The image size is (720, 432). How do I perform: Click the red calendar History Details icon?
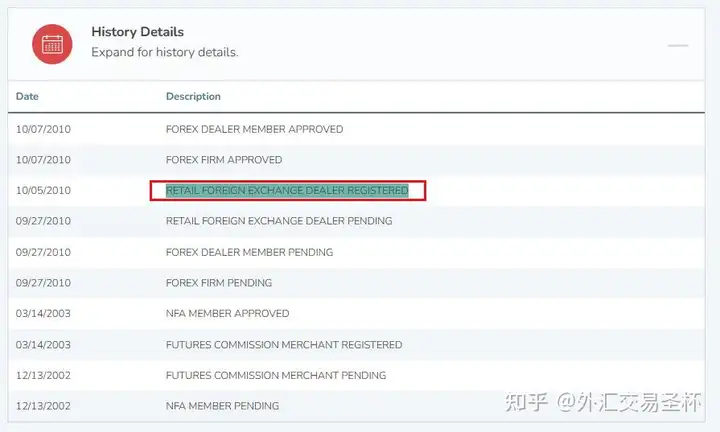[52, 44]
